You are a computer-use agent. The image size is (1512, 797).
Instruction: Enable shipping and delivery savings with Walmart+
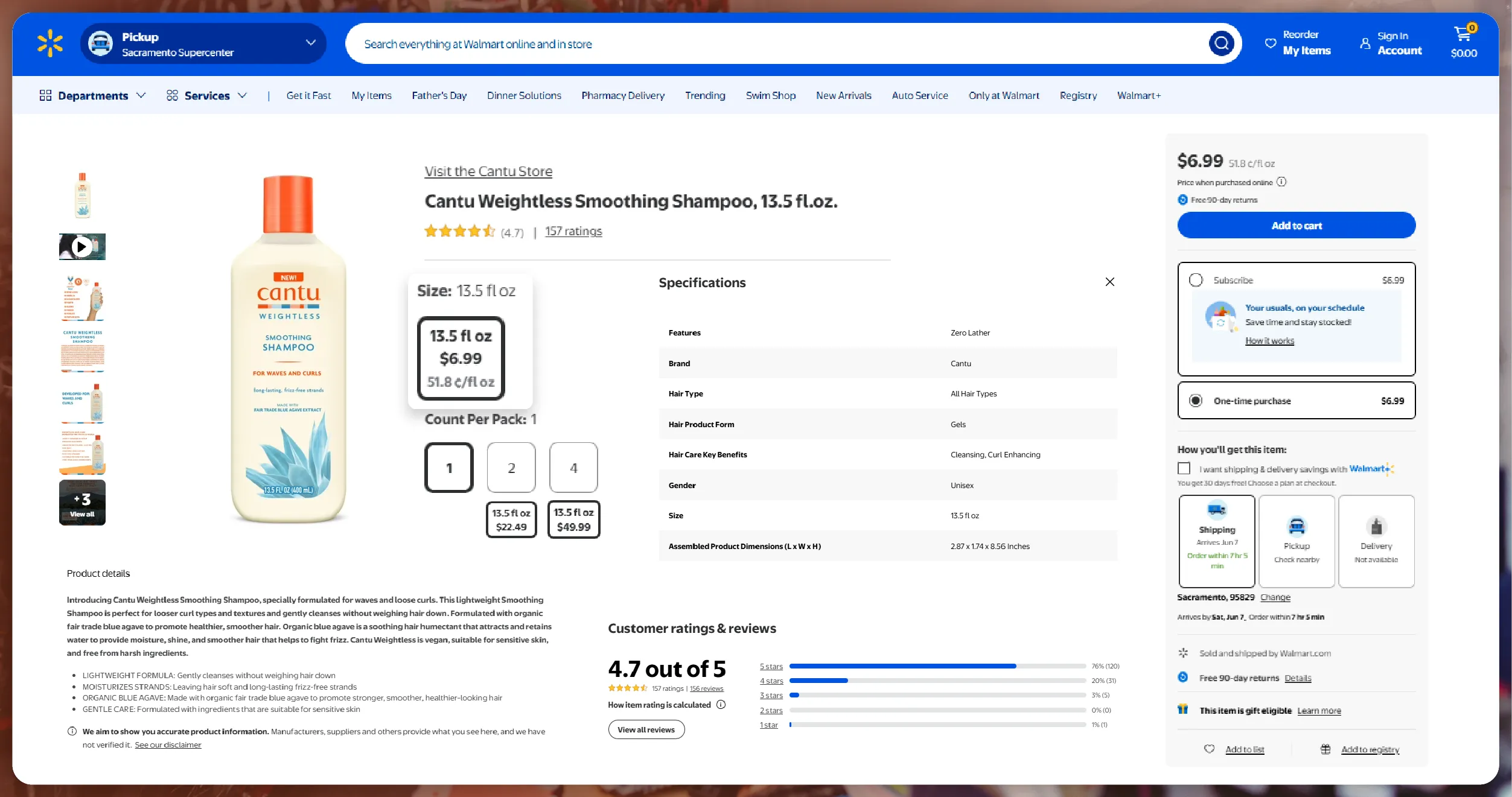pyautogui.click(x=1184, y=468)
